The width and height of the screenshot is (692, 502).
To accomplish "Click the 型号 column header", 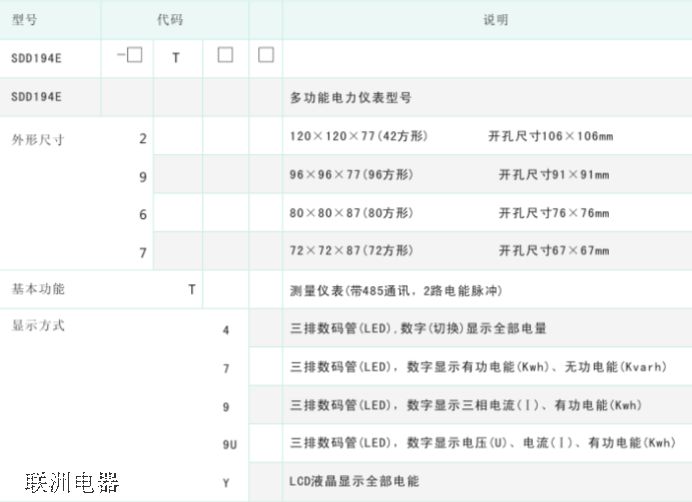I will 25,19.
